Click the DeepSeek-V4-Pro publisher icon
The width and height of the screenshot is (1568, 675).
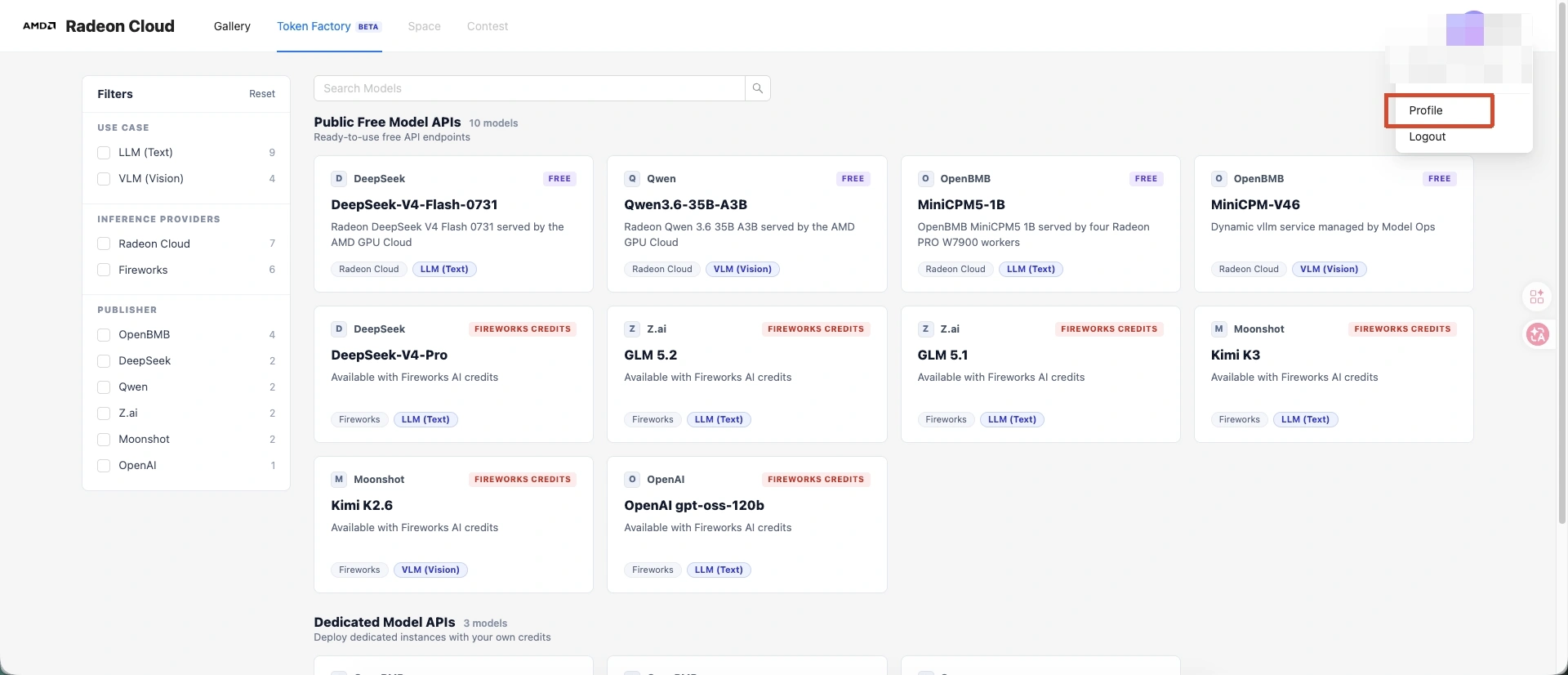[x=339, y=329]
